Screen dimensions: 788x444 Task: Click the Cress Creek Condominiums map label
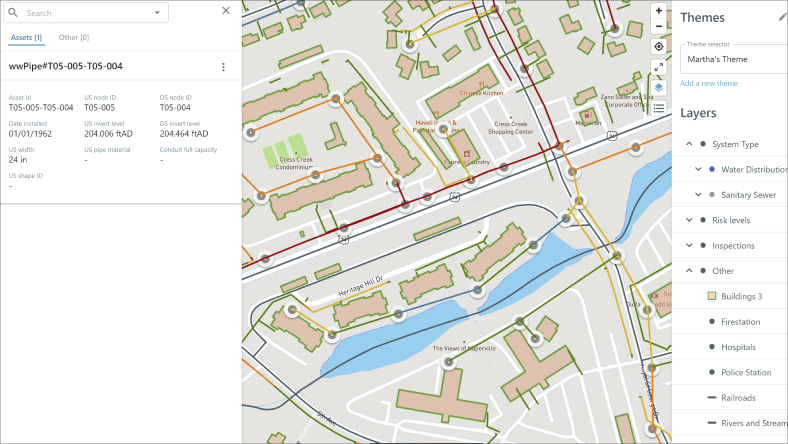click(296, 163)
